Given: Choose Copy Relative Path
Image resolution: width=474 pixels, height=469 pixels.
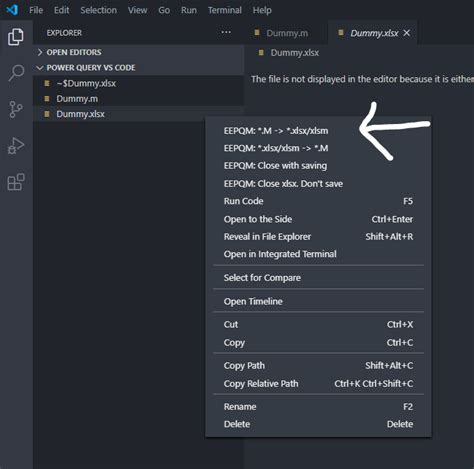Looking at the screenshot, I should (x=318, y=384).
